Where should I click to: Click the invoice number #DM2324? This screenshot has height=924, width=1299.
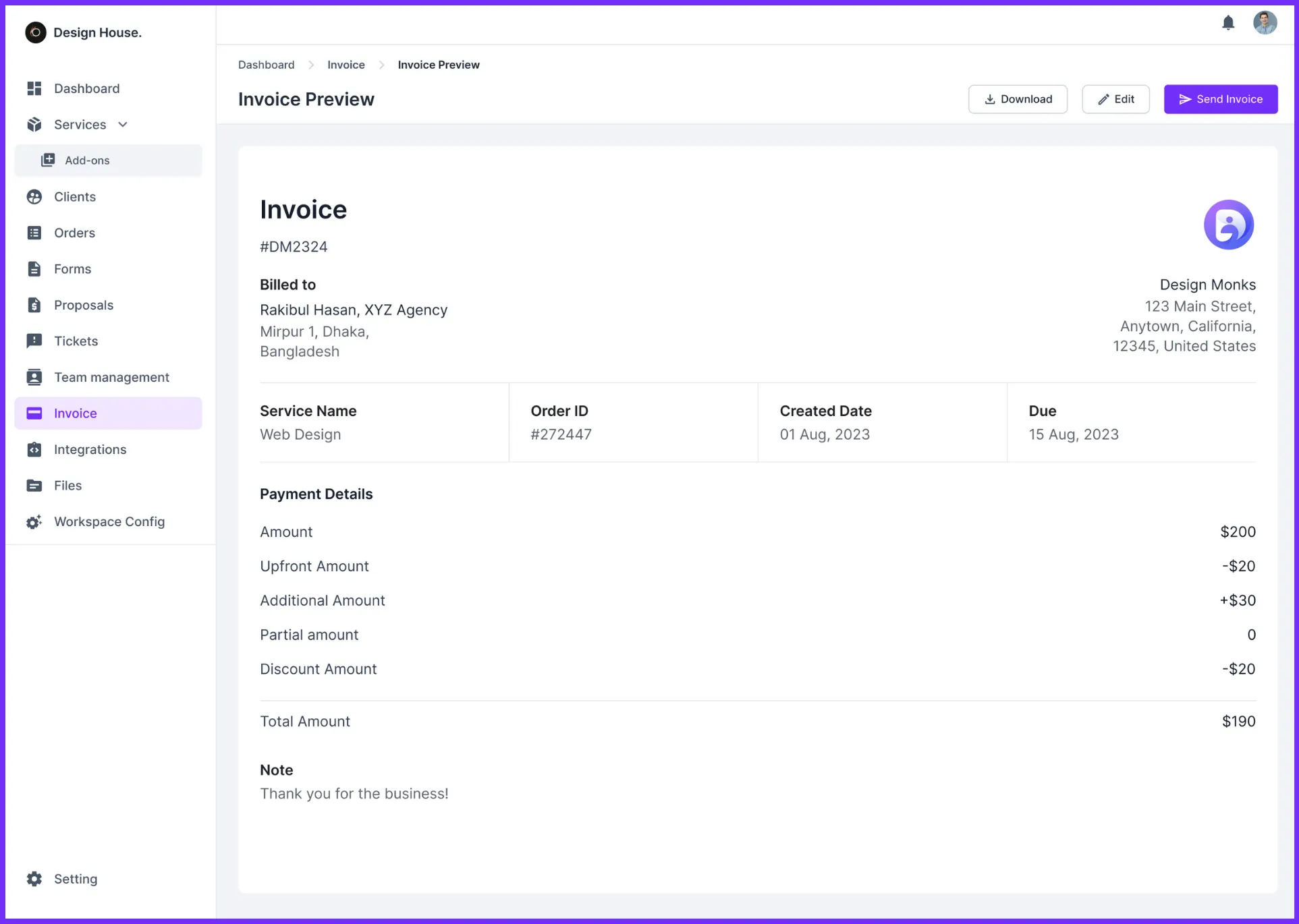294,247
